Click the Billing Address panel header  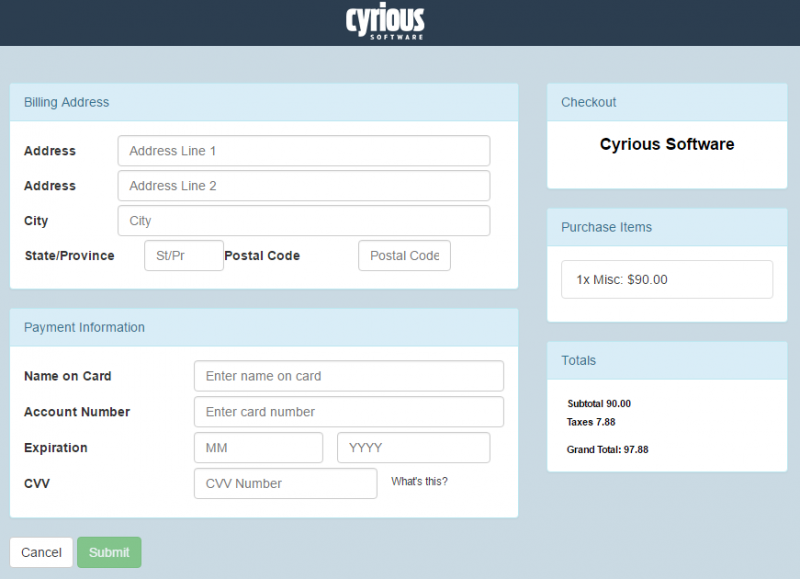(264, 102)
